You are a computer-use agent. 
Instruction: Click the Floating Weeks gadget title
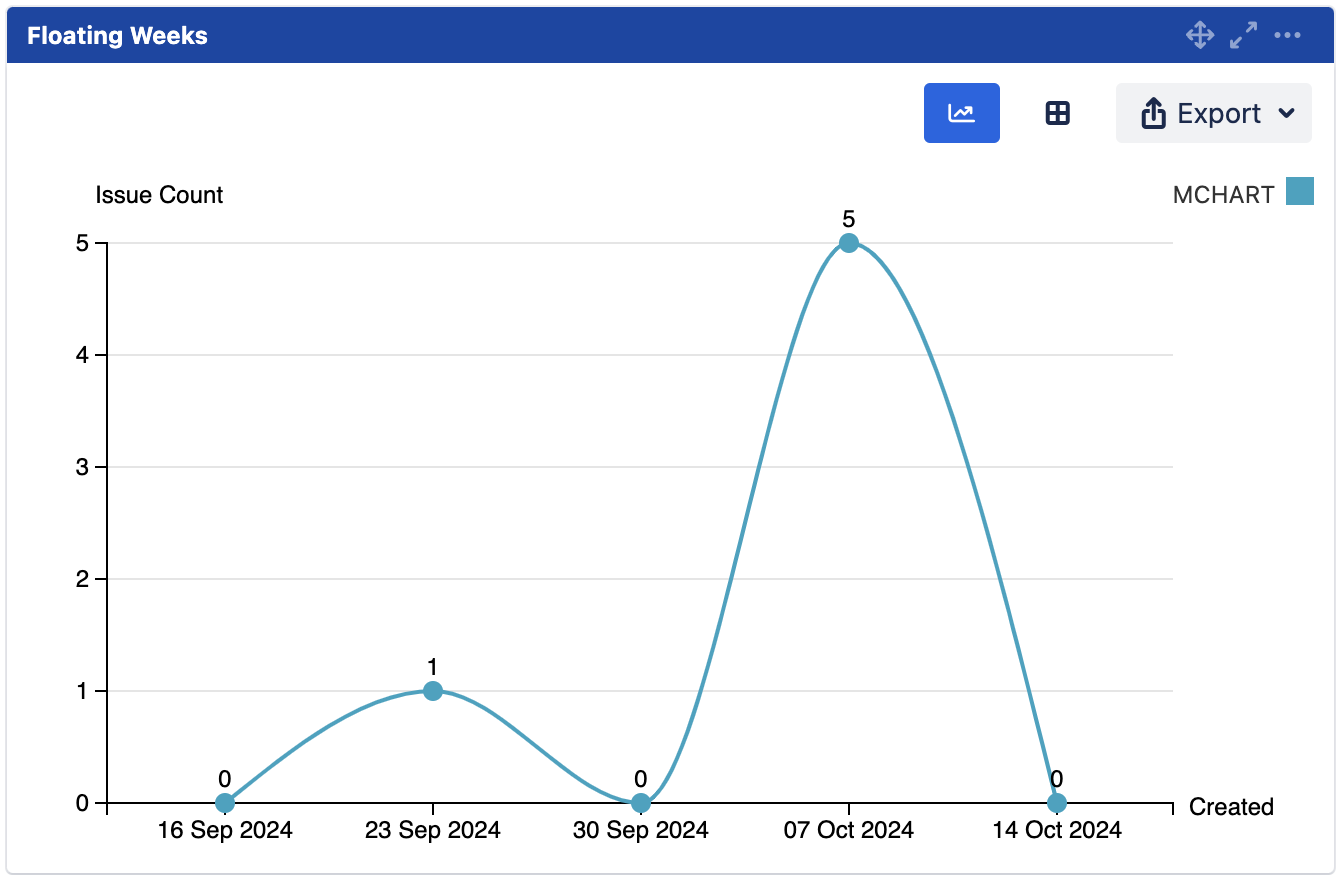coord(117,35)
